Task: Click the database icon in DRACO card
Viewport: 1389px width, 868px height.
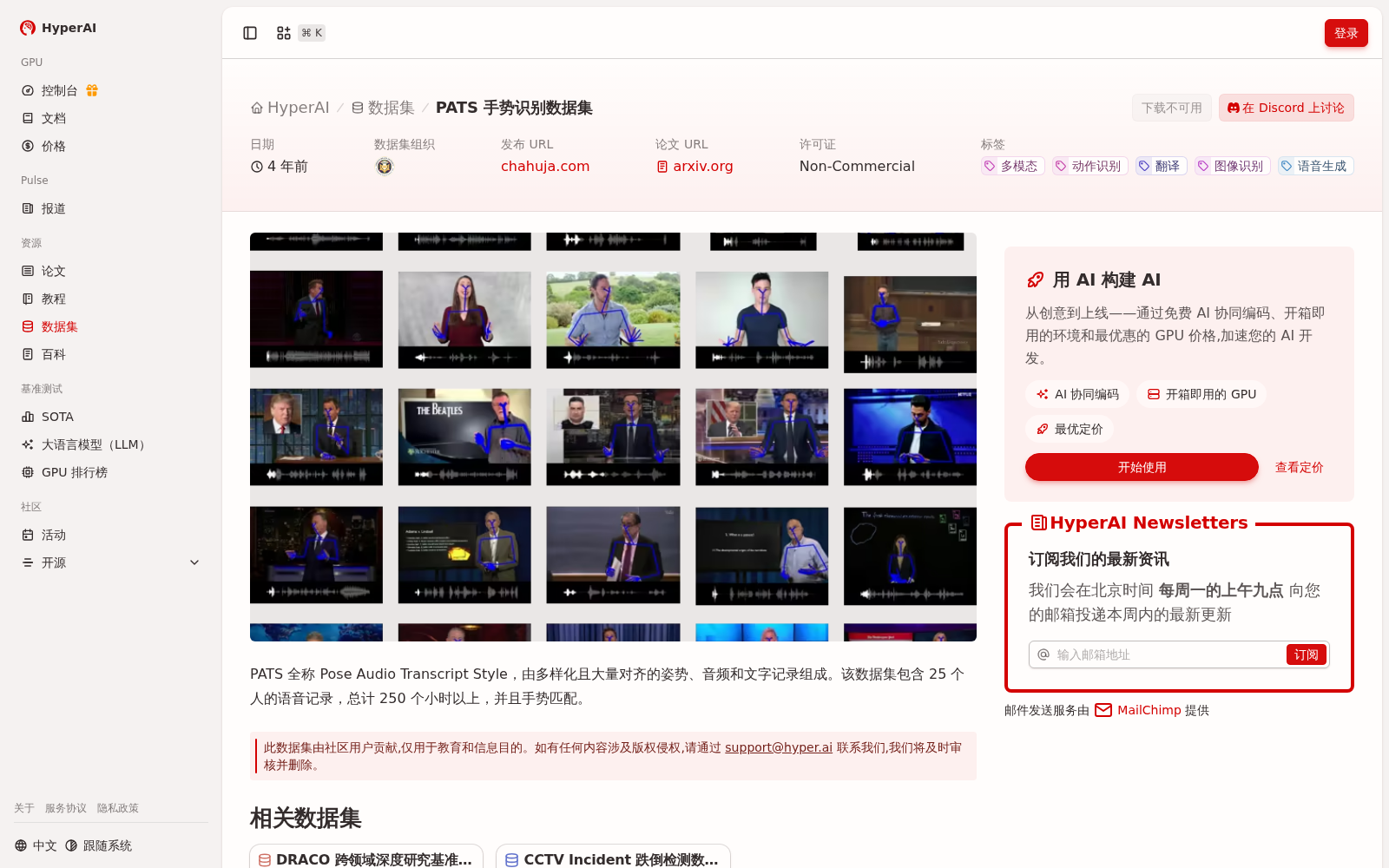Action: coord(265,860)
